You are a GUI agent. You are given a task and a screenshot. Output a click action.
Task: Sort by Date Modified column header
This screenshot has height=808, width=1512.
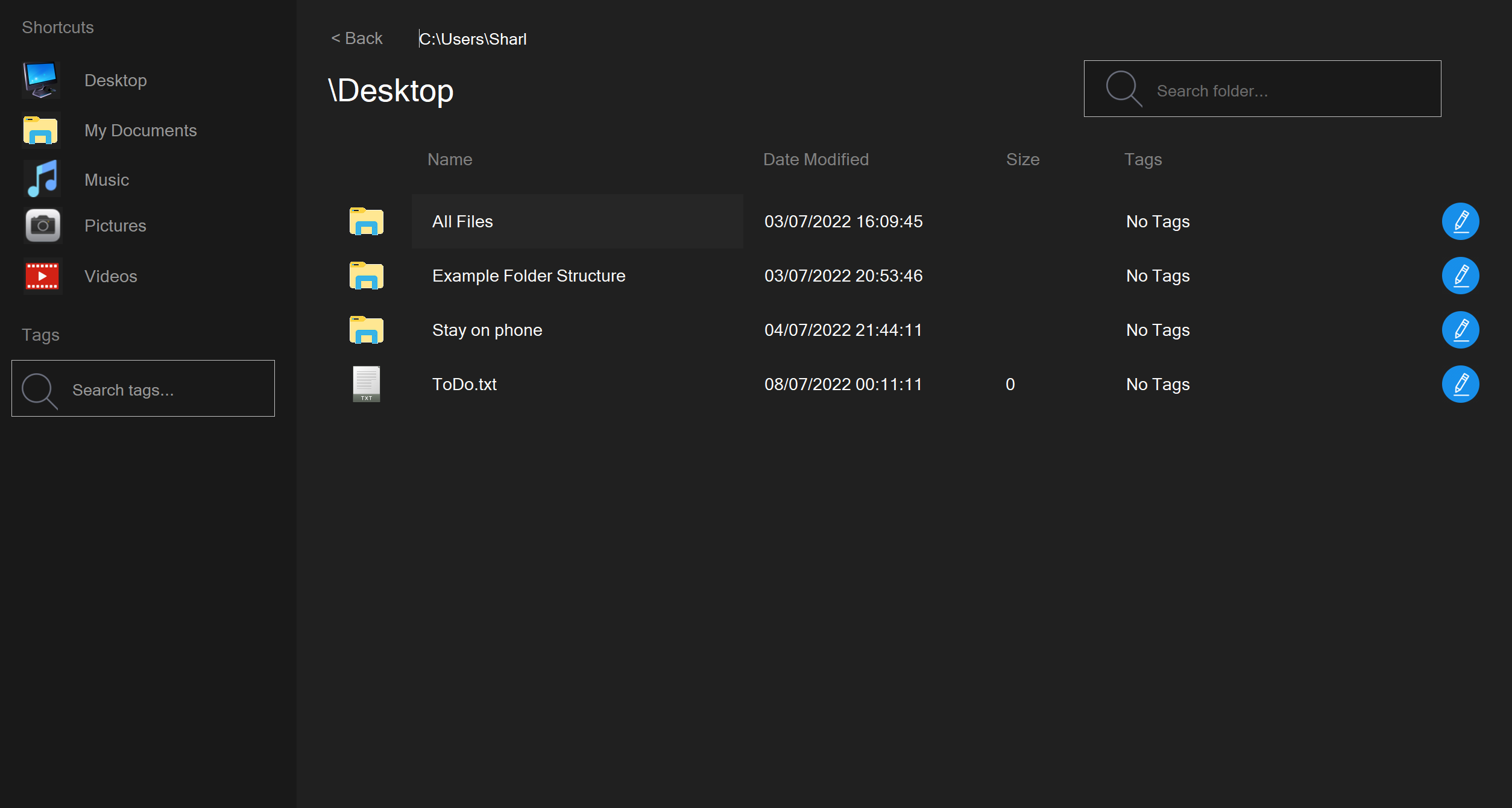(x=815, y=159)
